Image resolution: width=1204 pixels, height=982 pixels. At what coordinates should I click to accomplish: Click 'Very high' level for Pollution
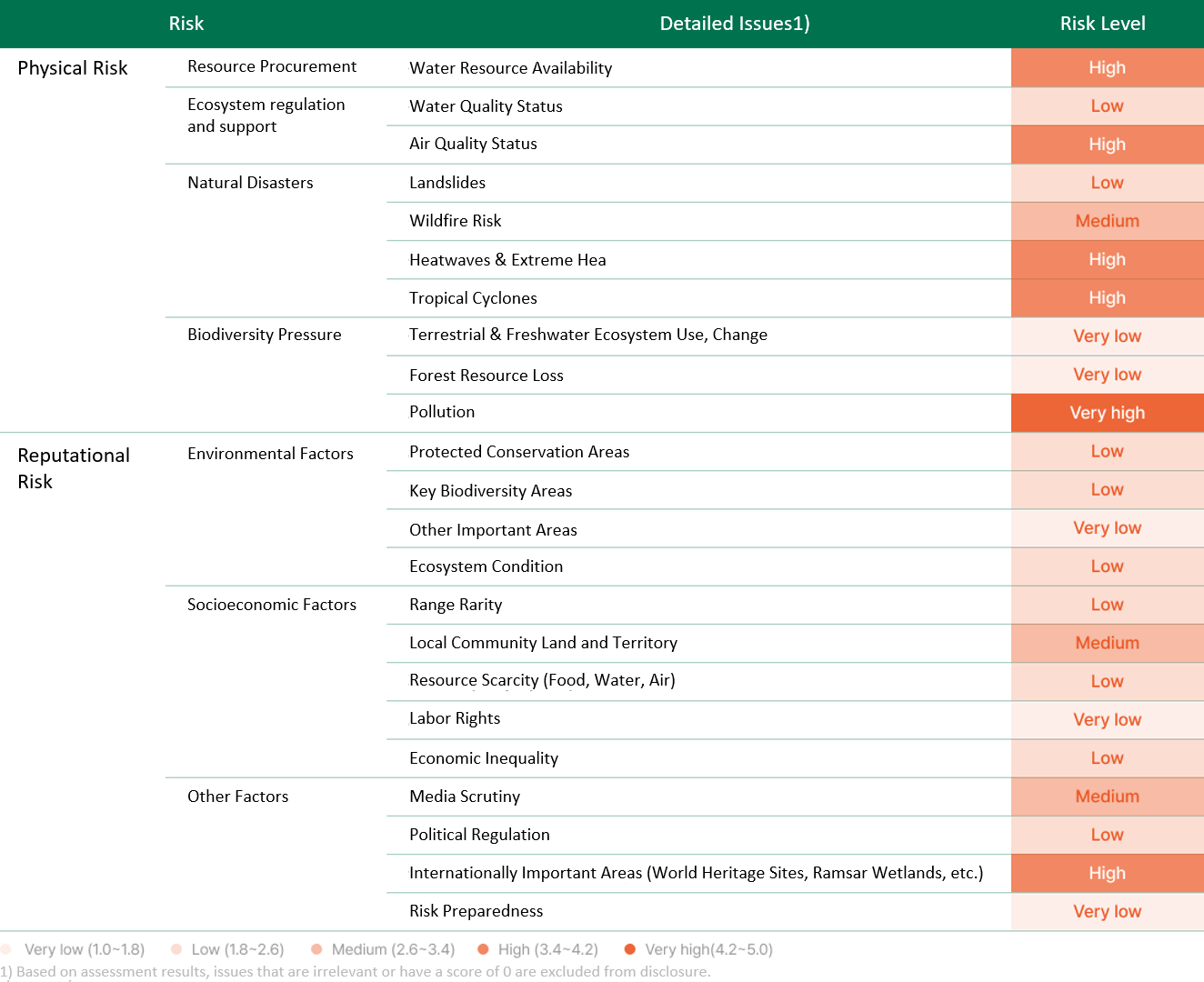click(x=1108, y=413)
